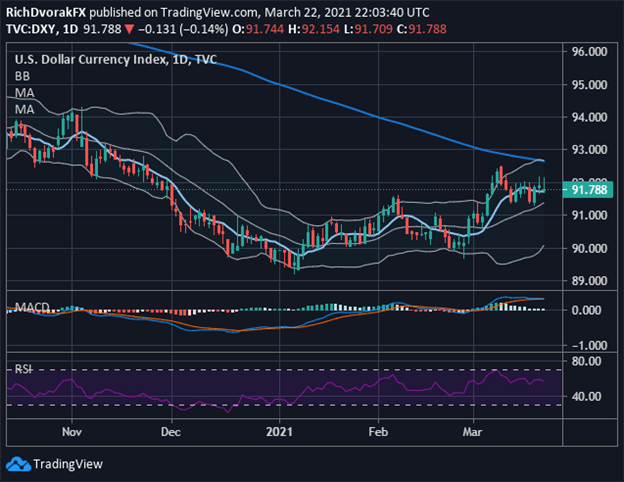Click the red down-arrow price change indicator

tap(129, 29)
